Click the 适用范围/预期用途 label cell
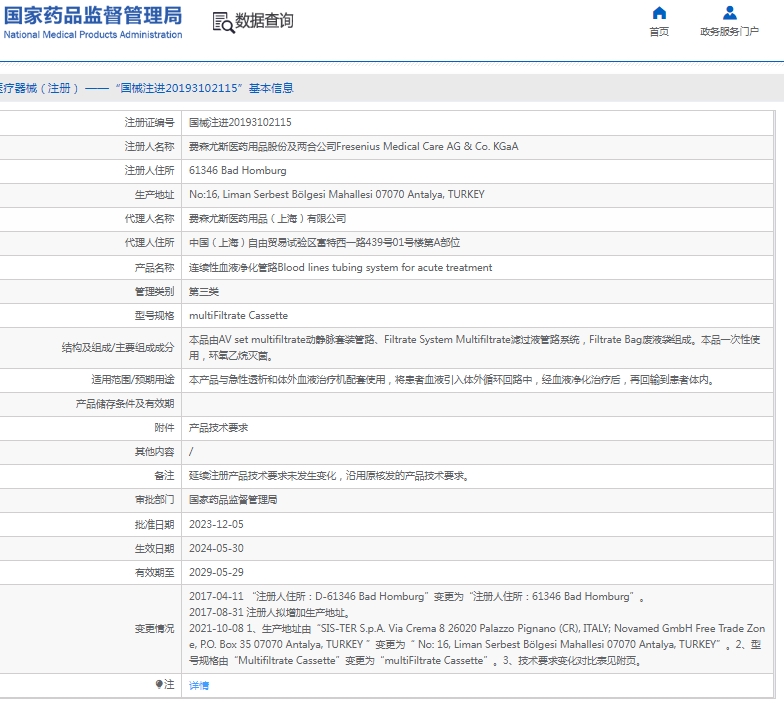Viewport: 784px width, 703px height. pos(133,380)
